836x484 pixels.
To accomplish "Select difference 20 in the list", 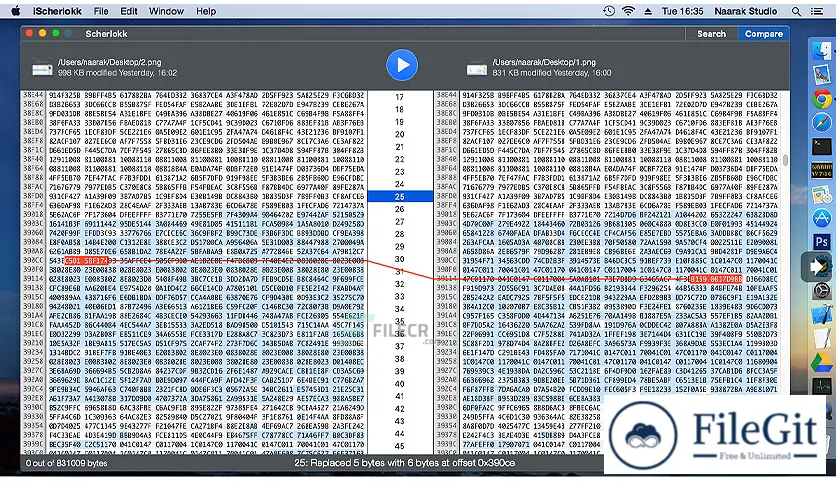I will point(399,134).
